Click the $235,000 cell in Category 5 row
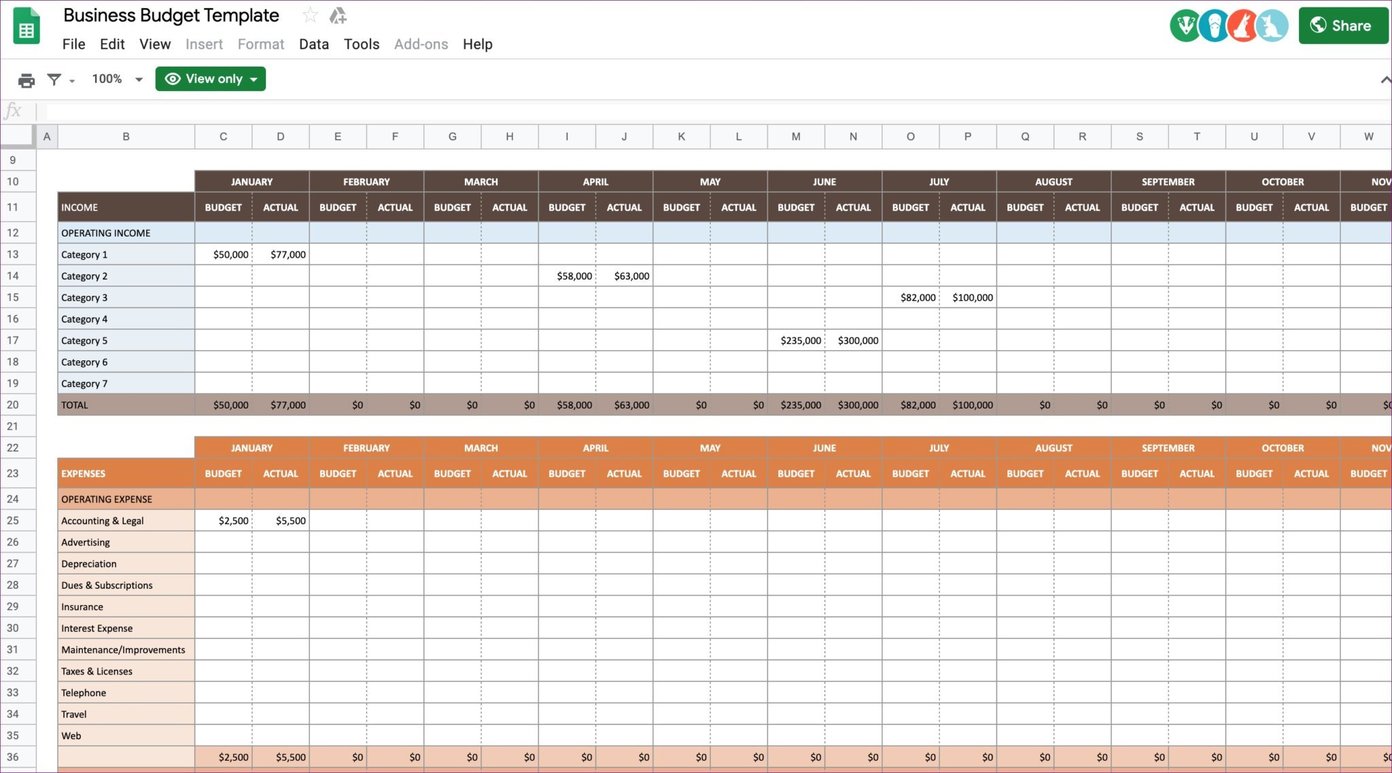 [x=796, y=341]
